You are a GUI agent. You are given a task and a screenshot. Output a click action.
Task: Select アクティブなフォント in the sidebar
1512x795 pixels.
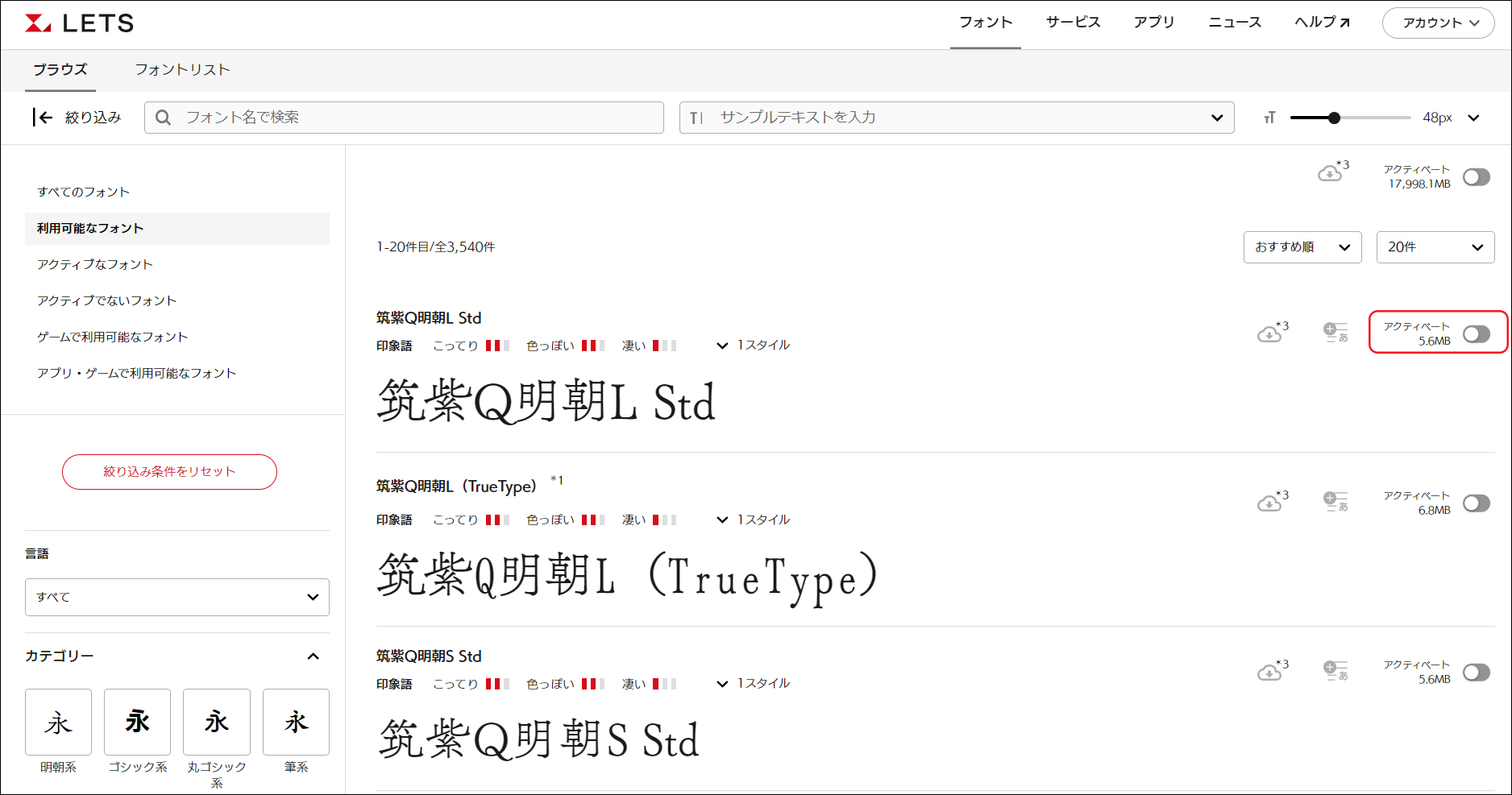95,265
